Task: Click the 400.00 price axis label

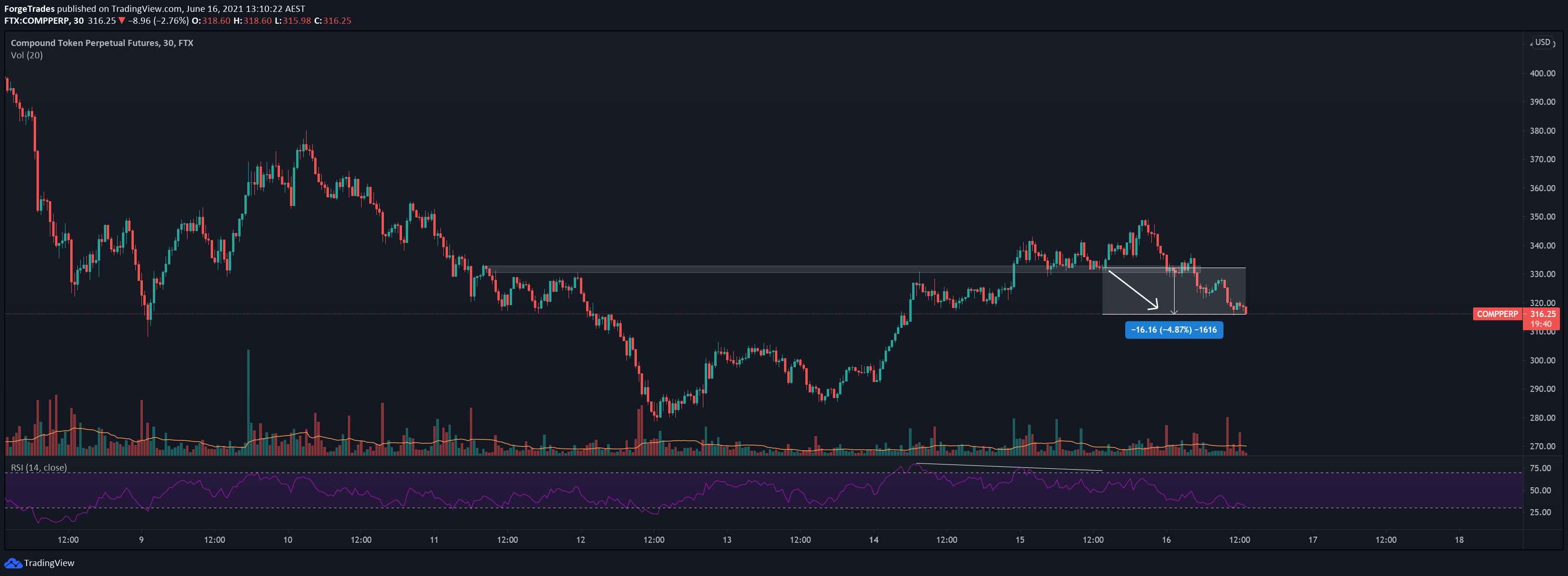Action: click(1542, 74)
